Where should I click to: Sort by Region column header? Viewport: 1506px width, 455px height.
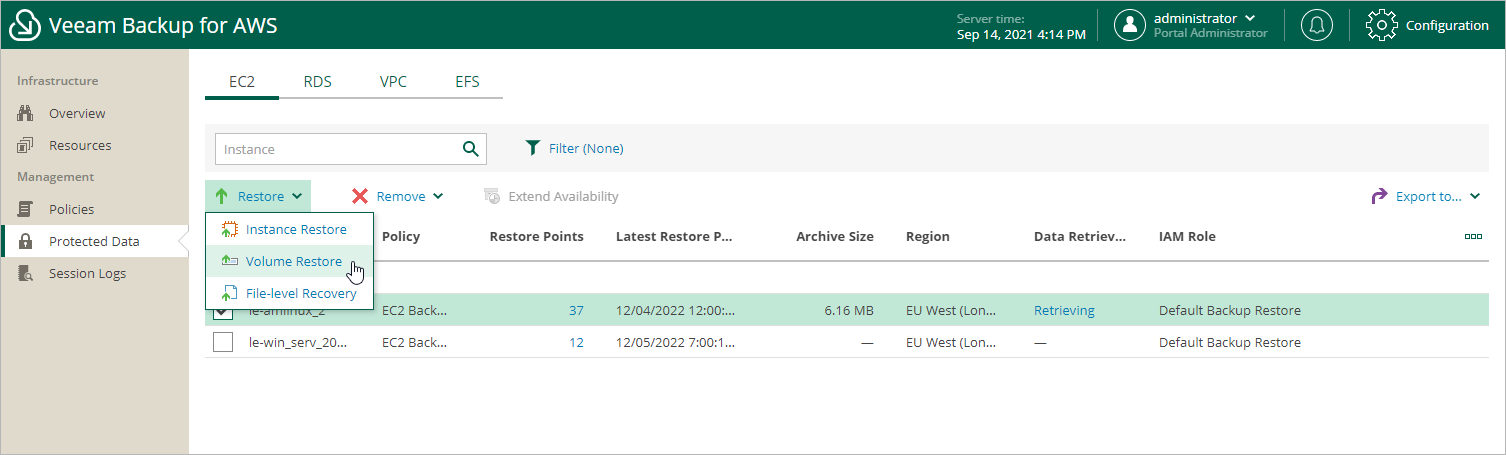[x=928, y=236]
